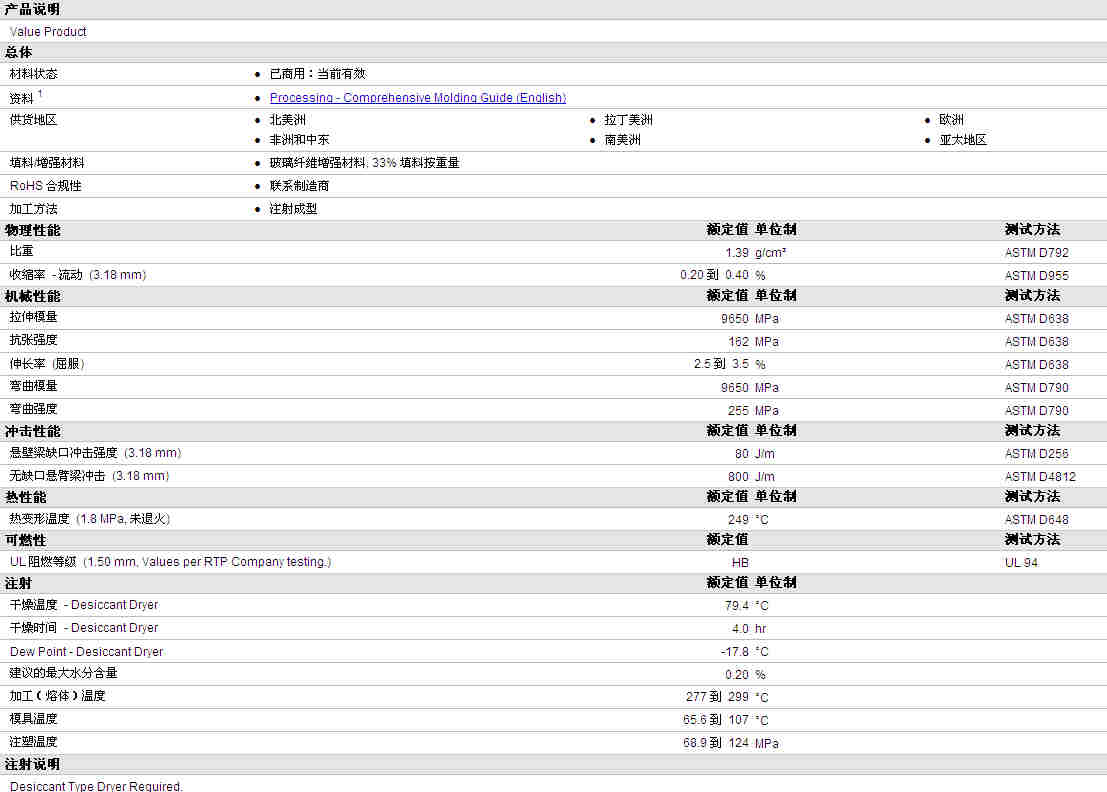Select the 162 MPa tensile strength value
The image size is (1107, 792).
738,342
